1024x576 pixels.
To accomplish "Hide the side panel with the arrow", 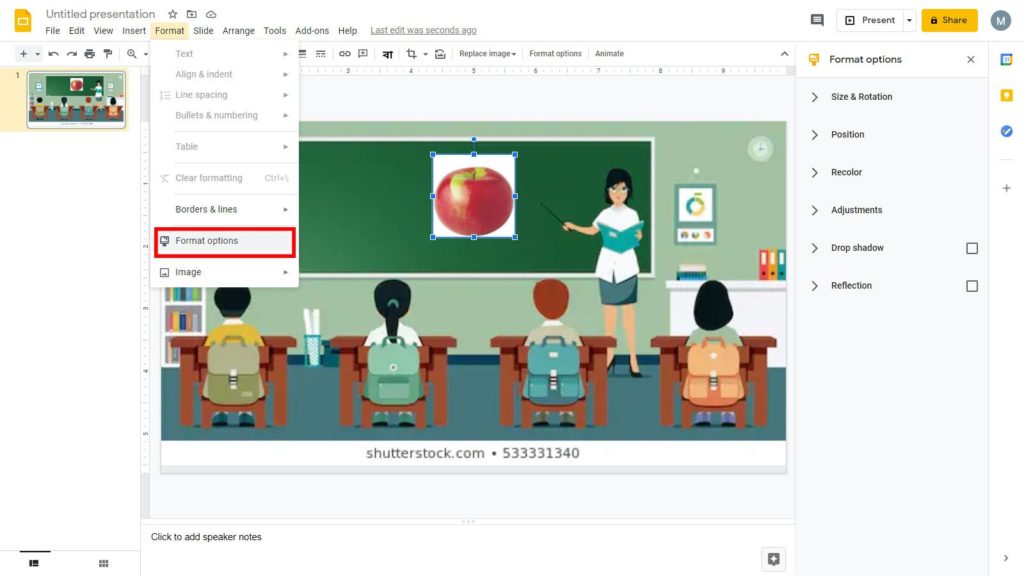I will pos(1006,558).
